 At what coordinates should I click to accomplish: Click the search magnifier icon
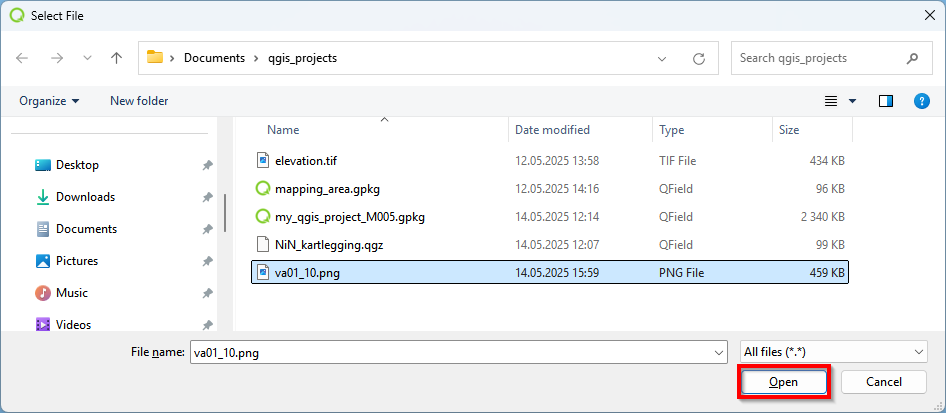[912, 58]
